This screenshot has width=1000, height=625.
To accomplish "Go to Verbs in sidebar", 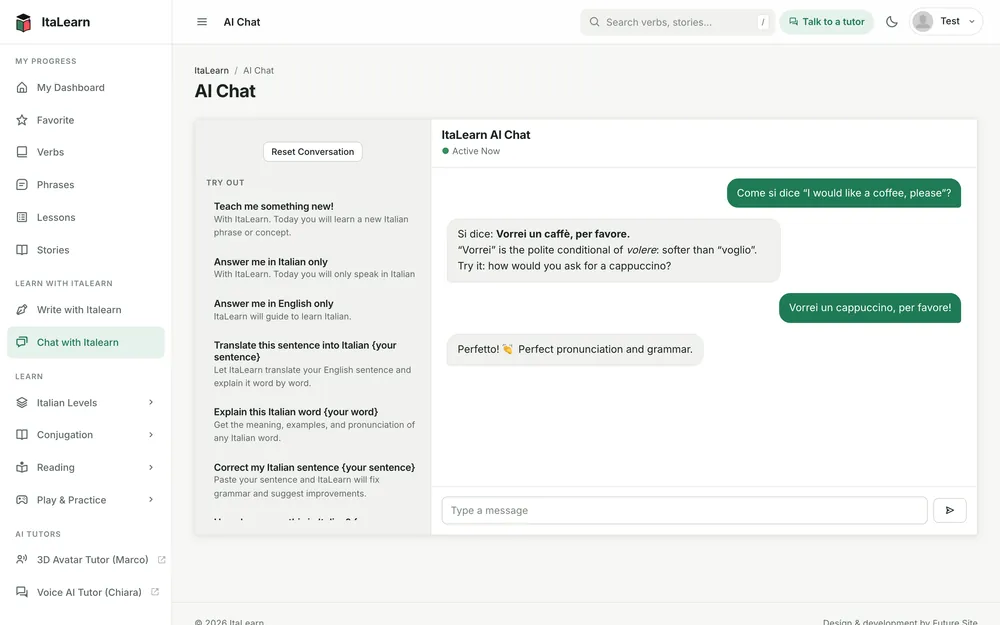I will coord(86,152).
